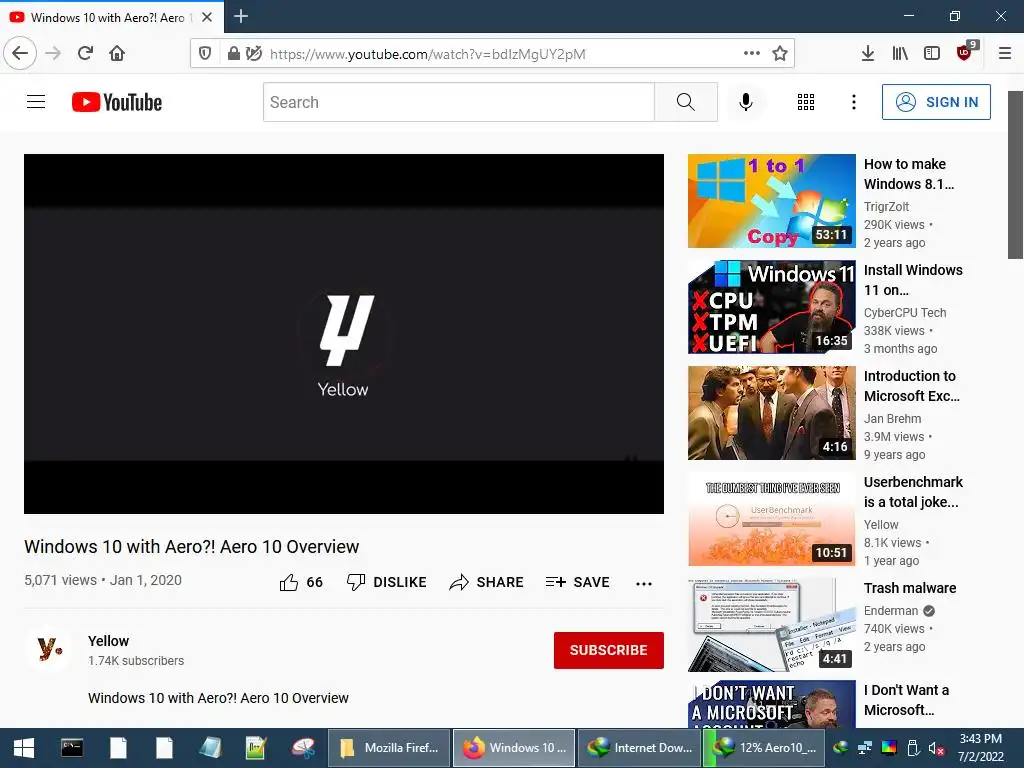Image resolution: width=1024 pixels, height=768 pixels.
Task: Click the video player showing Yellow logo
Action: click(344, 334)
